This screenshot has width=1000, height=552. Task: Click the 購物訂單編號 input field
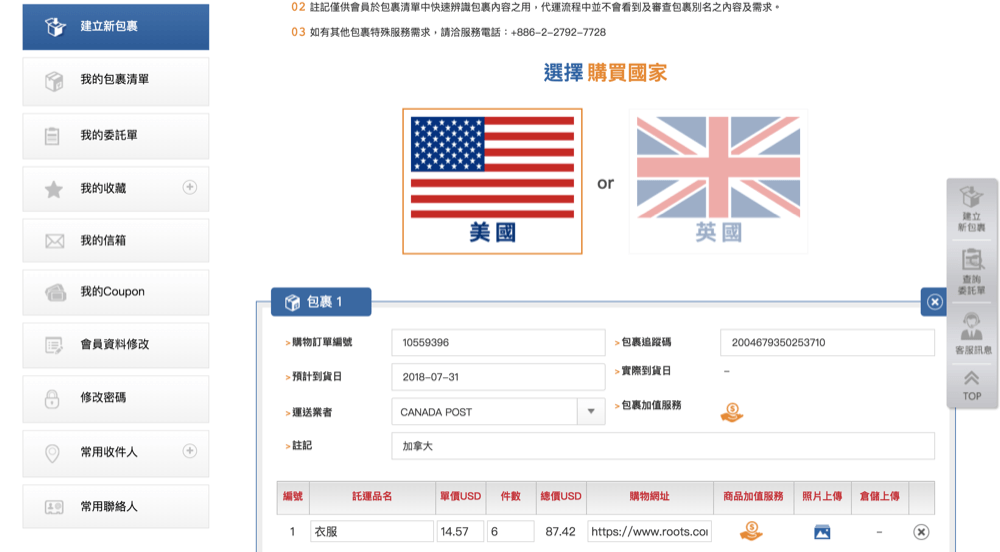[x=498, y=342]
